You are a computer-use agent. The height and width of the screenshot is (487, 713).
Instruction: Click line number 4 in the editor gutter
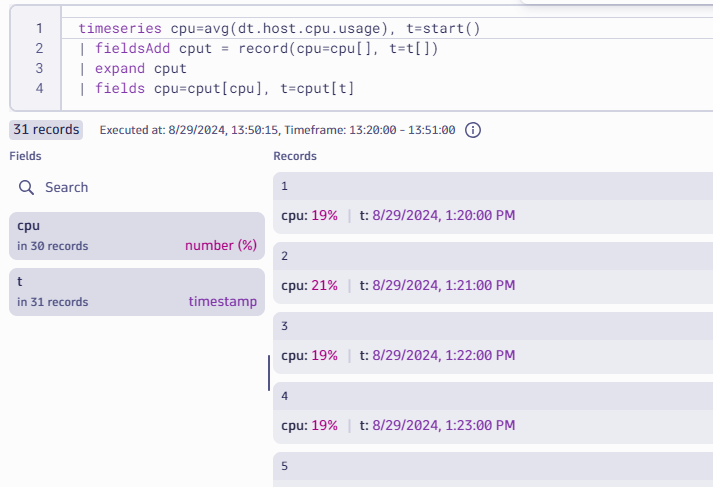tap(39, 89)
